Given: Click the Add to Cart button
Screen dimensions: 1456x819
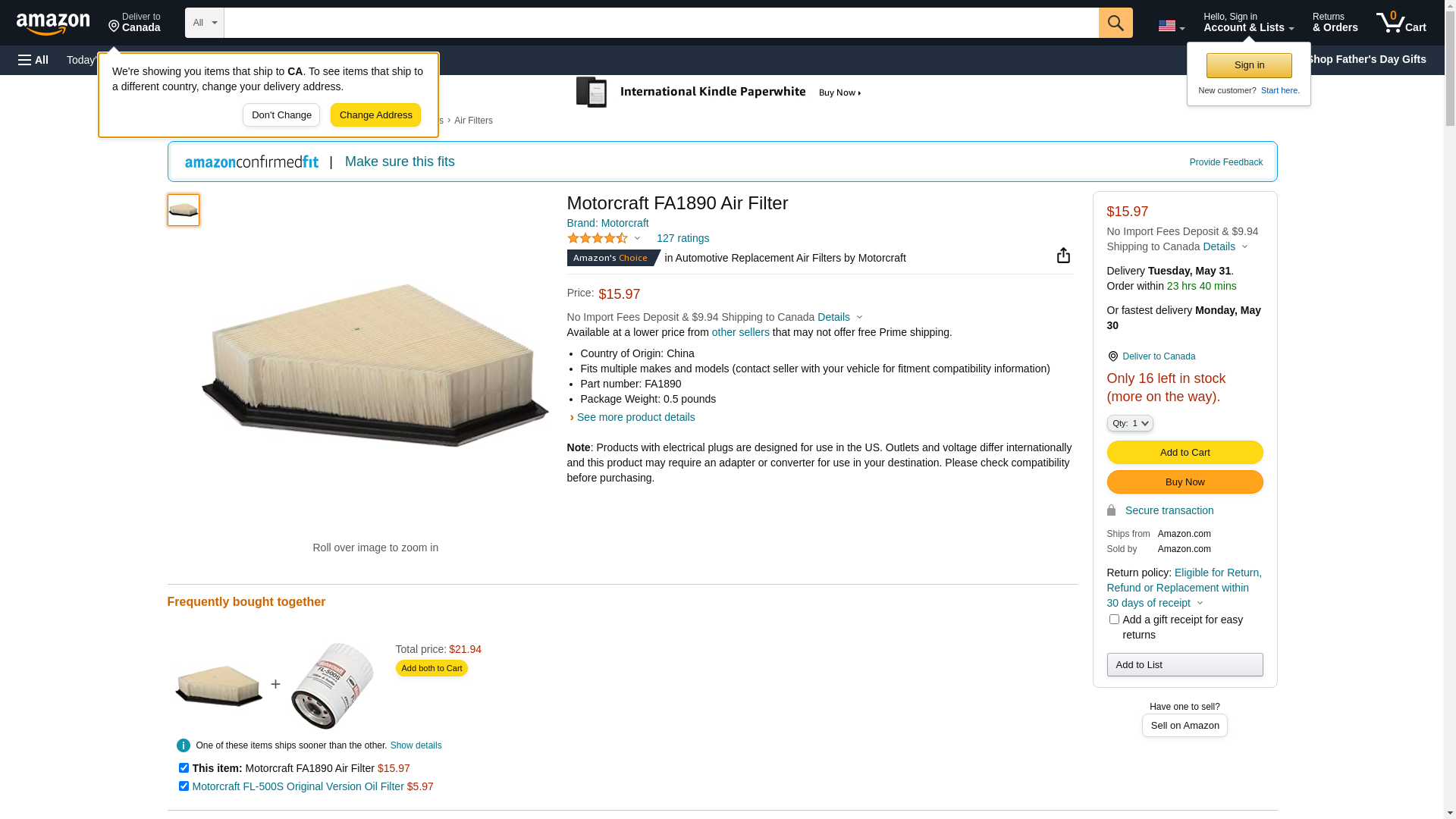Looking at the screenshot, I should pos(1185,453).
